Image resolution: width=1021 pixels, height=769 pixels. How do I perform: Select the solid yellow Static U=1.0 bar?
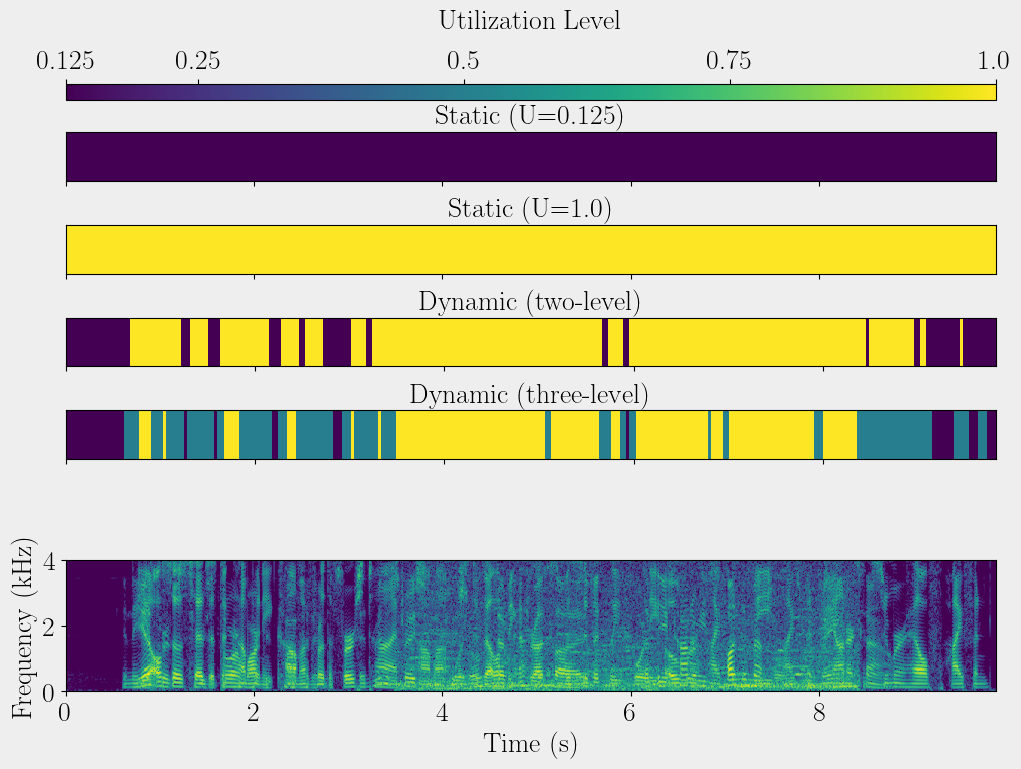pos(530,250)
